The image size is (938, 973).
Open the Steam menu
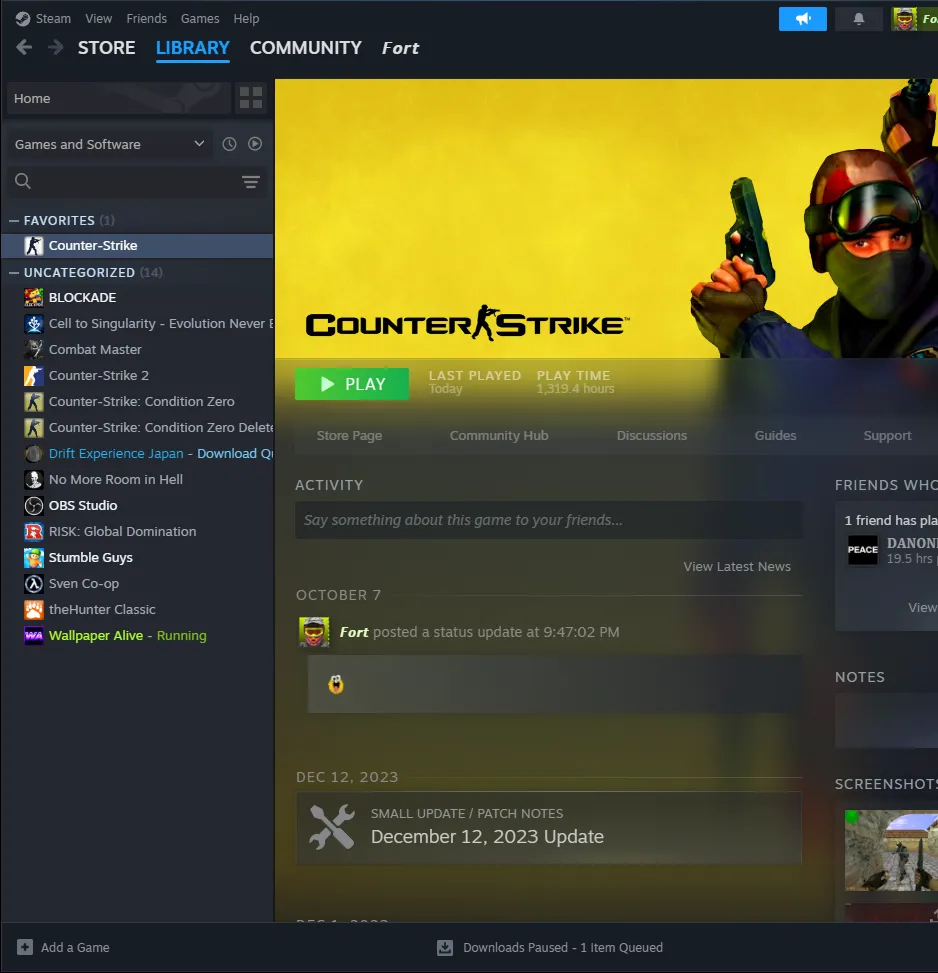tap(53, 19)
